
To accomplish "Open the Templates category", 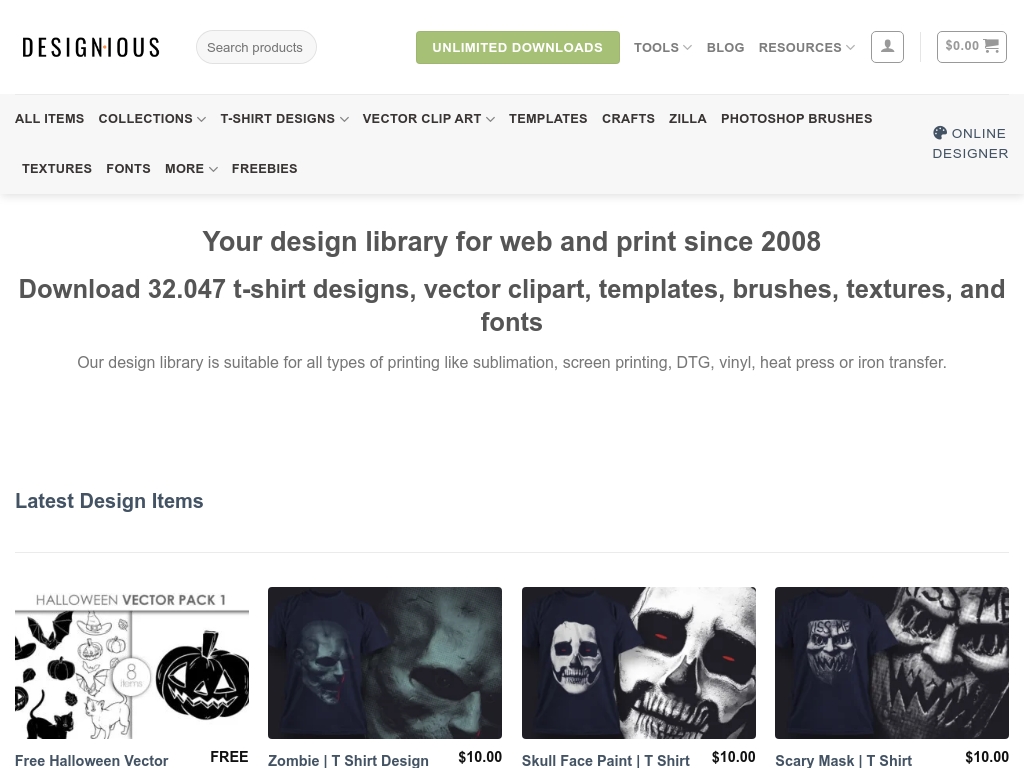I will (x=548, y=119).
